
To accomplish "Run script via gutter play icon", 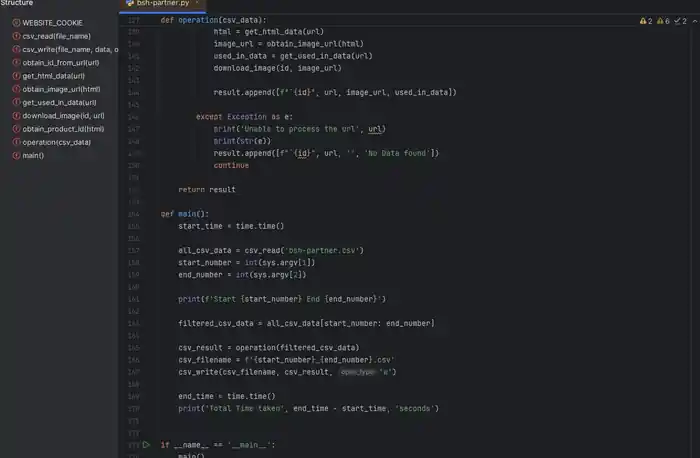I will [x=146, y=445].
